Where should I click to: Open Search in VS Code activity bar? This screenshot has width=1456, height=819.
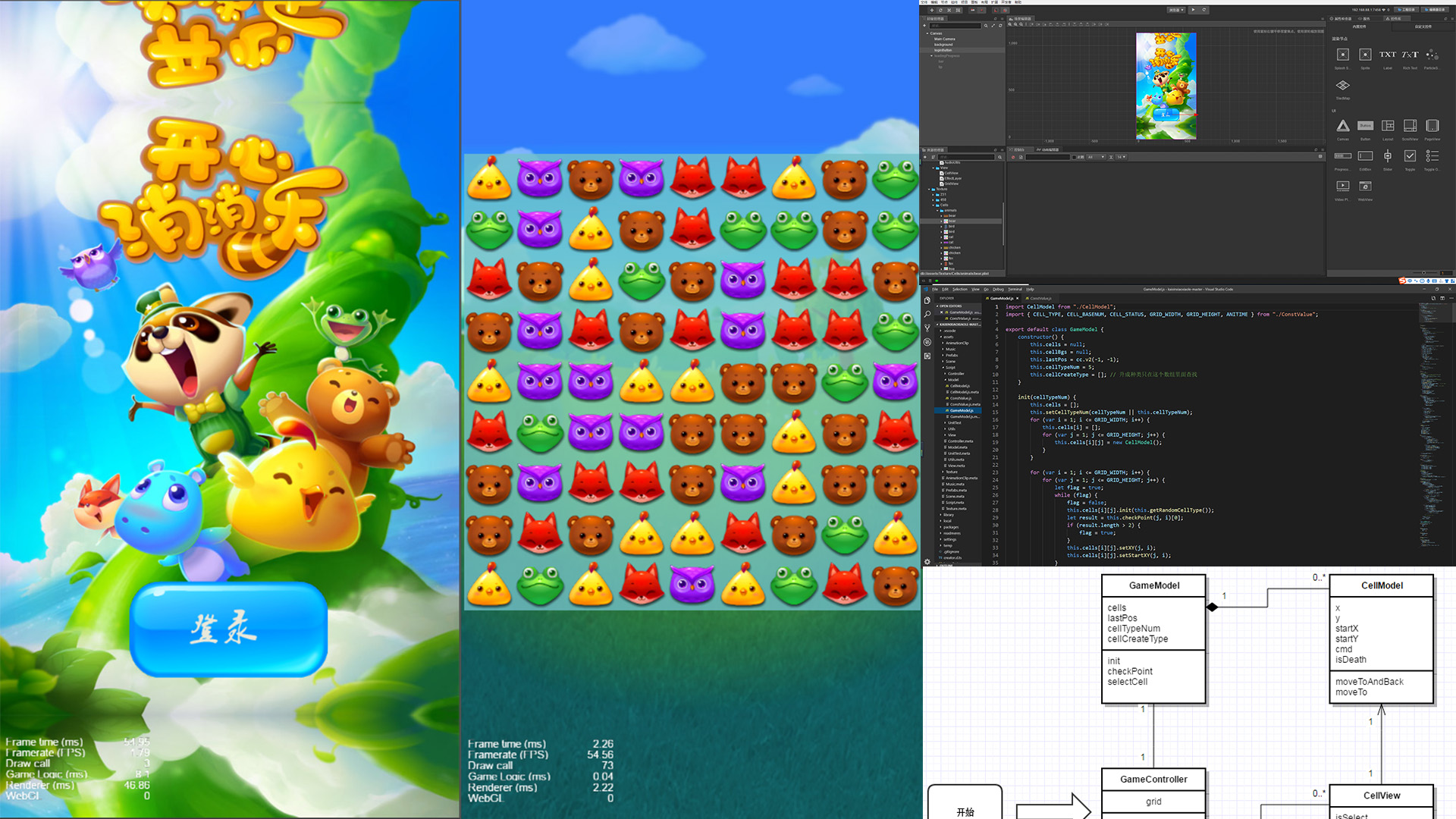pyautogui.click(x=927, y=314)
